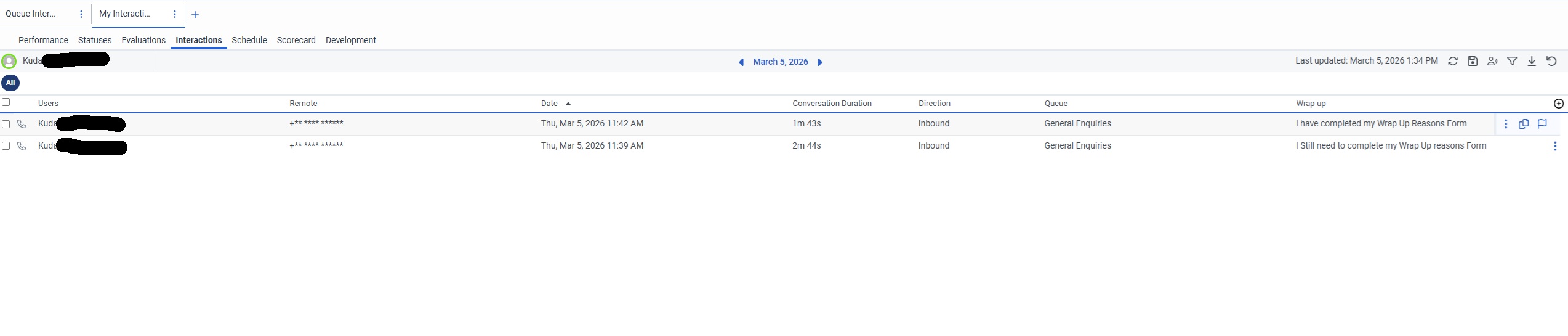The image size is (1568, 336).
Task: Click the flag icon on the 11:42 AM interaction
Action: [1542, 124]
